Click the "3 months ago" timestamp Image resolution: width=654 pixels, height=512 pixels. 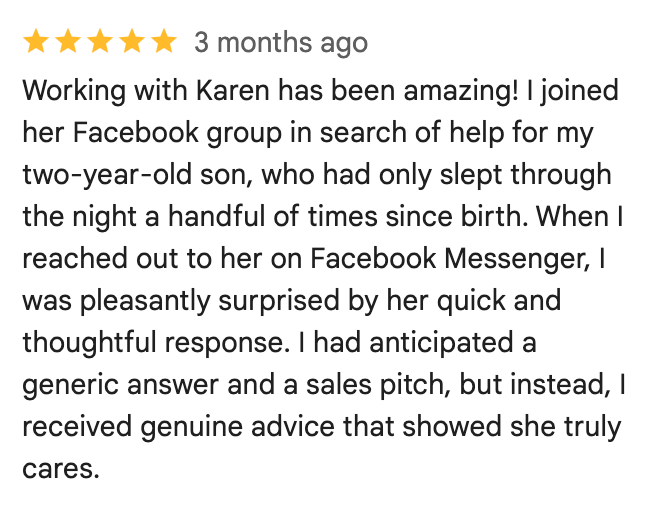[281, 43]
